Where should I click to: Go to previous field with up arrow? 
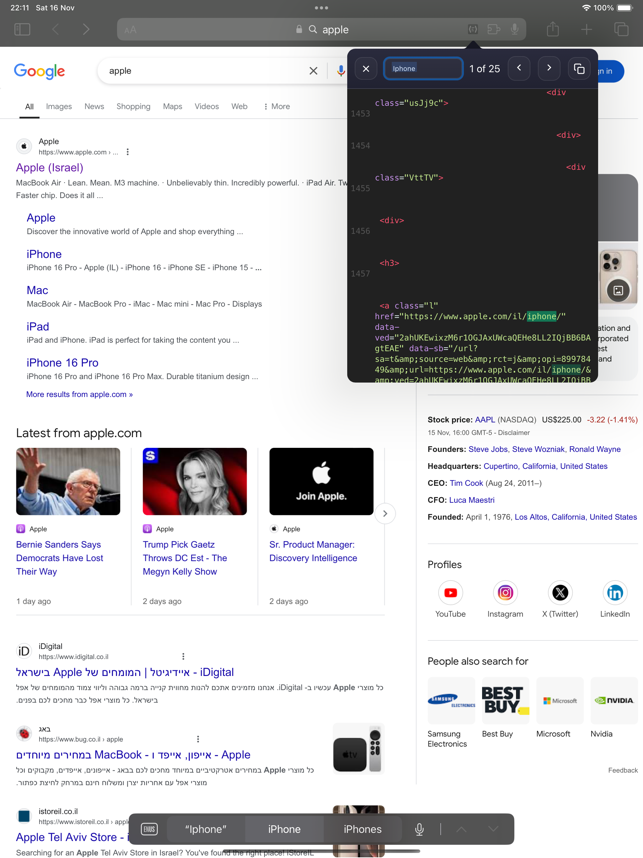(x=461, y=829)
